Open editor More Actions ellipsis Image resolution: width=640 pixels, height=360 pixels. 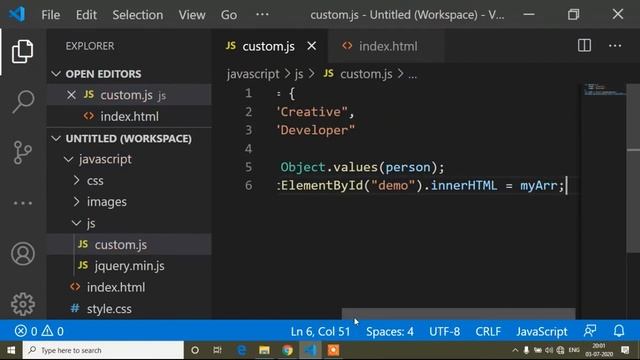[615, 46]
